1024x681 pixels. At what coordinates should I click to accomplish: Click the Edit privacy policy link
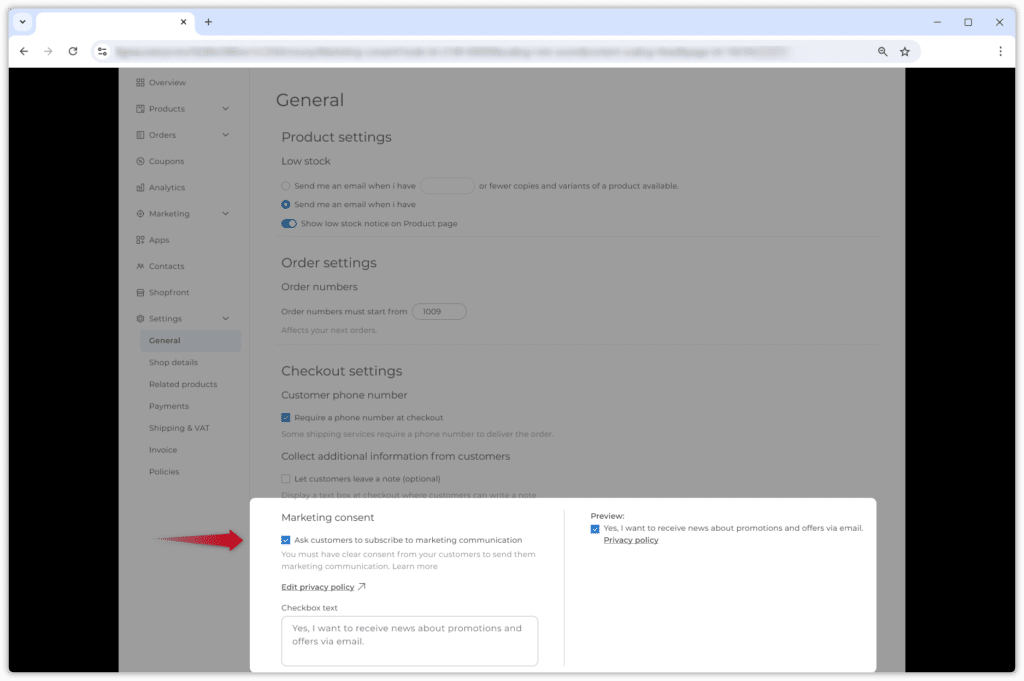point(318,587)
